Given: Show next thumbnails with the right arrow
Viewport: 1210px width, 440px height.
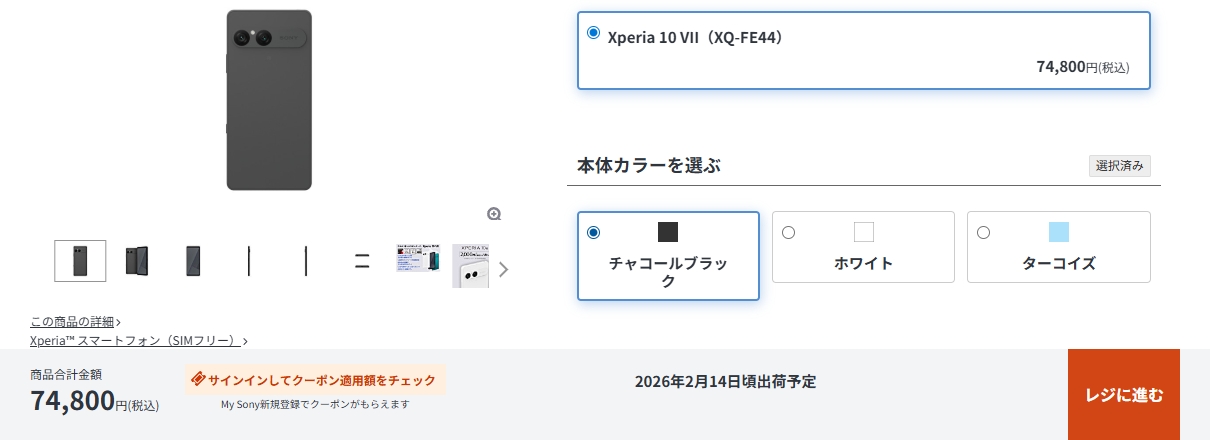Looking at the screenshot, I should point(503,269).
